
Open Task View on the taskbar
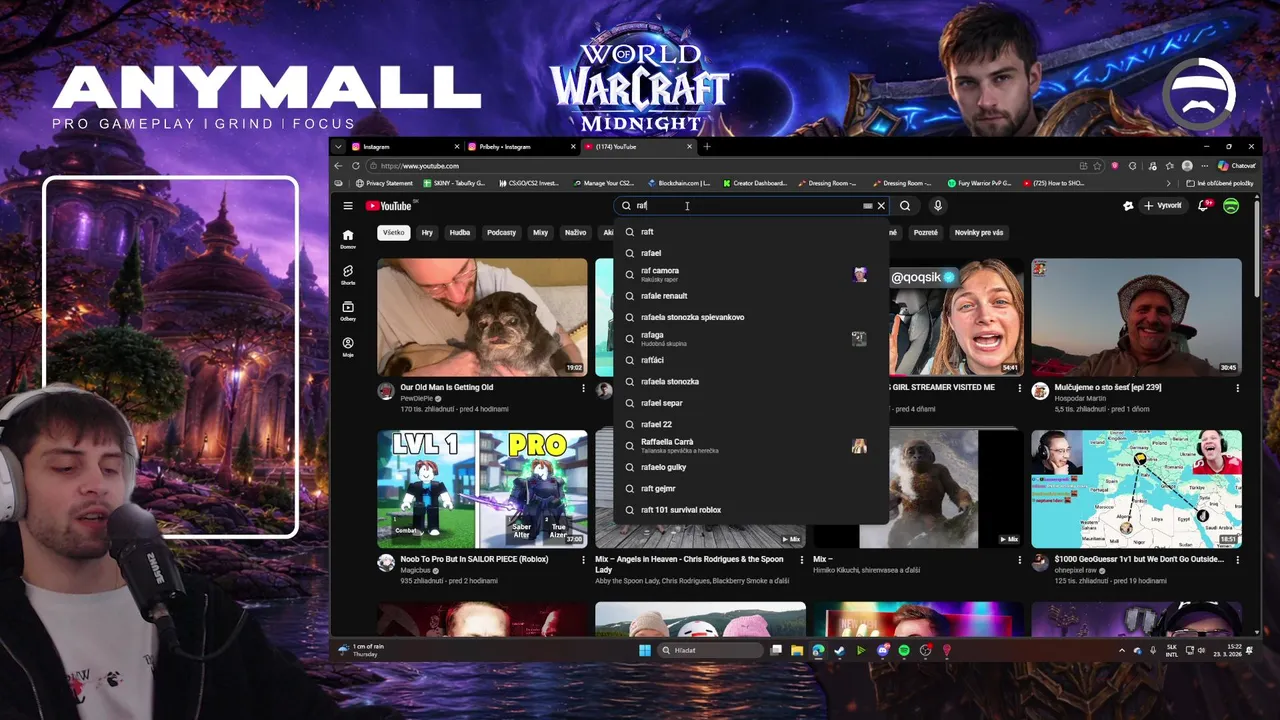[x=776, y=650]
